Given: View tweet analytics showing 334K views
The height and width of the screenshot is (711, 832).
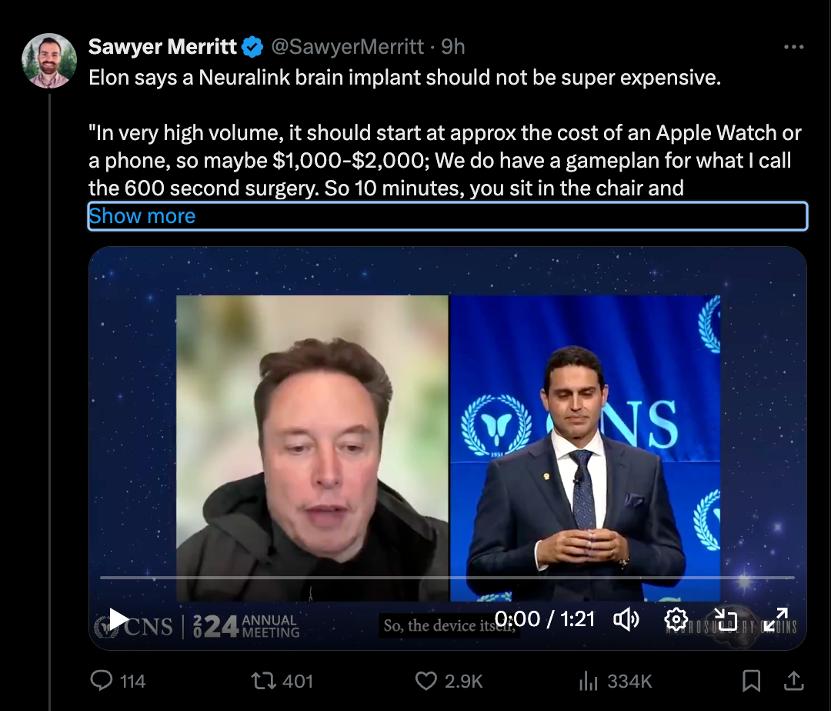Looking at the screenshot, I should [x=588, y=681].
